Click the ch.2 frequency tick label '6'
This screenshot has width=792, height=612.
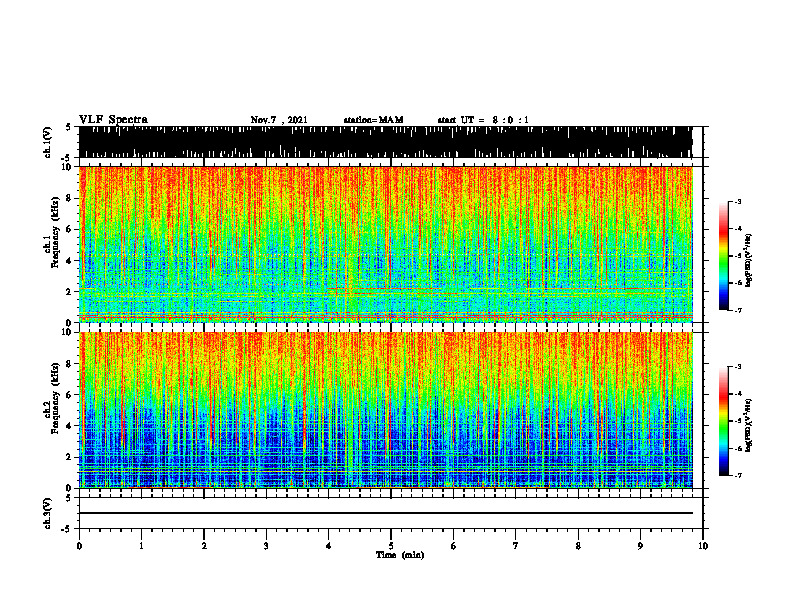pos(70,395)
